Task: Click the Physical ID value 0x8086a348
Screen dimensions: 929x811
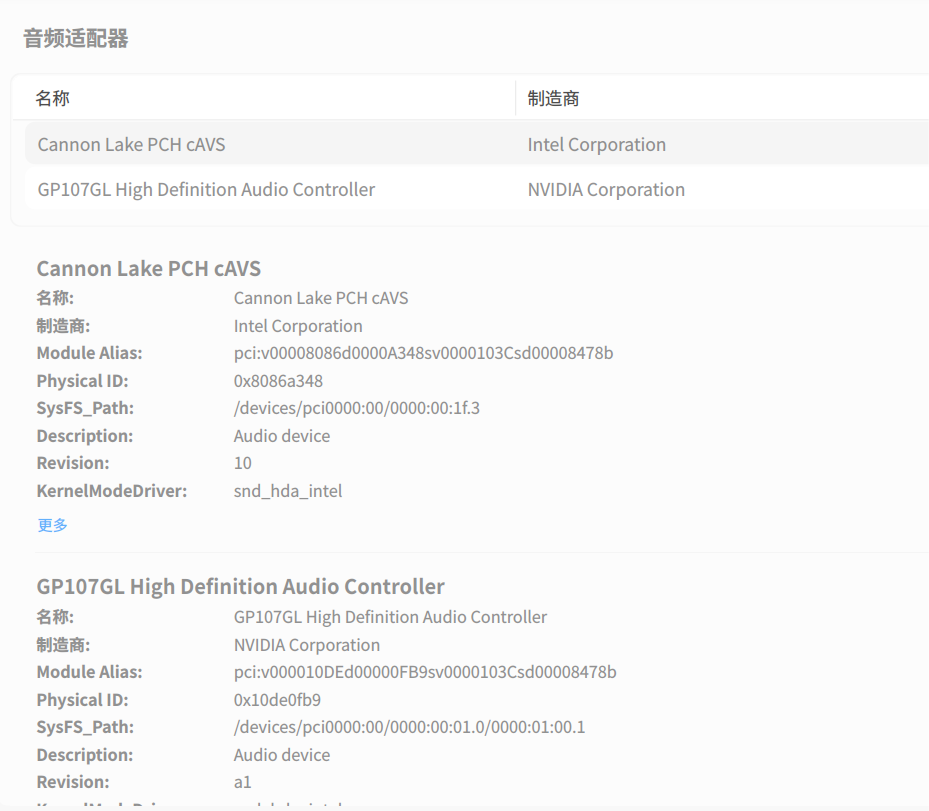Action: tap(278, 381)
